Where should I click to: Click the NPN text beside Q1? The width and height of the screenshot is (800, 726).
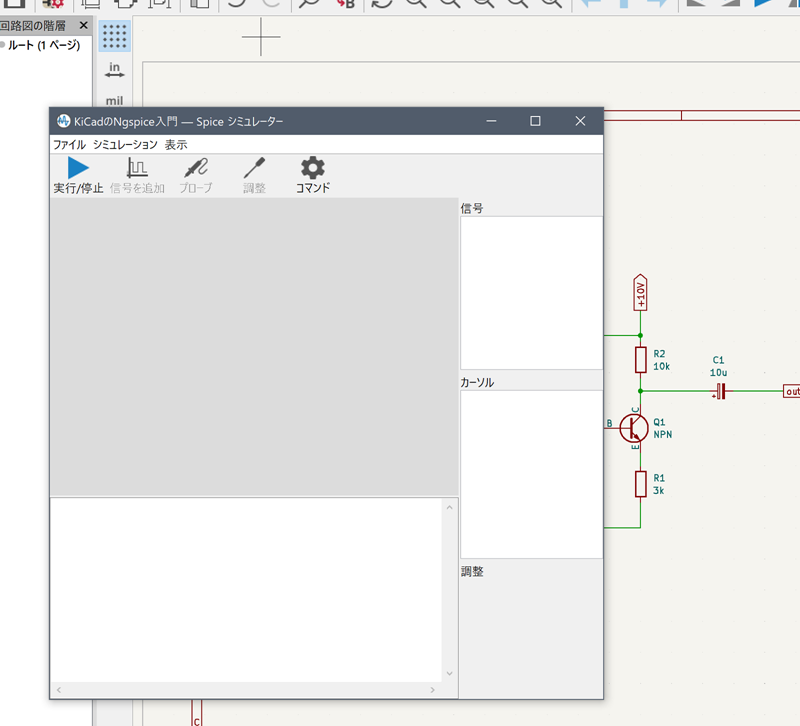[x=663, y=435]
